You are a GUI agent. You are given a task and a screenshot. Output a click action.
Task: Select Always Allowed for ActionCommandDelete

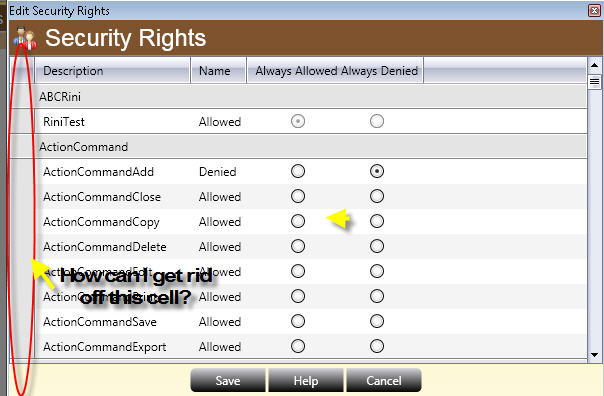pos(298,247)
